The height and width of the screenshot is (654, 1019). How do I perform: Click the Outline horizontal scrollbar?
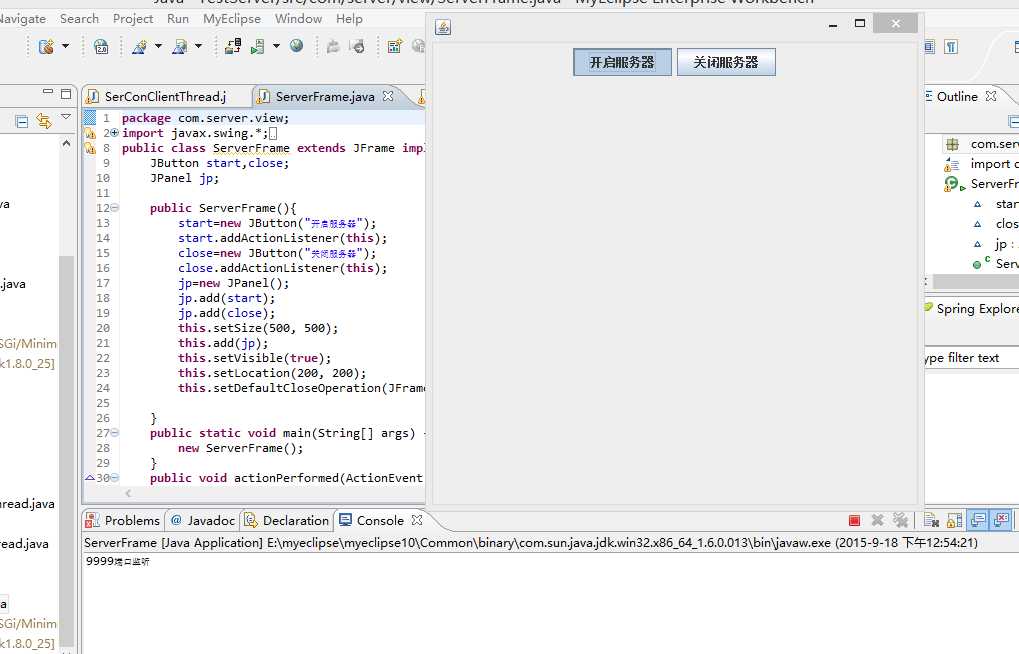[975, 281]
